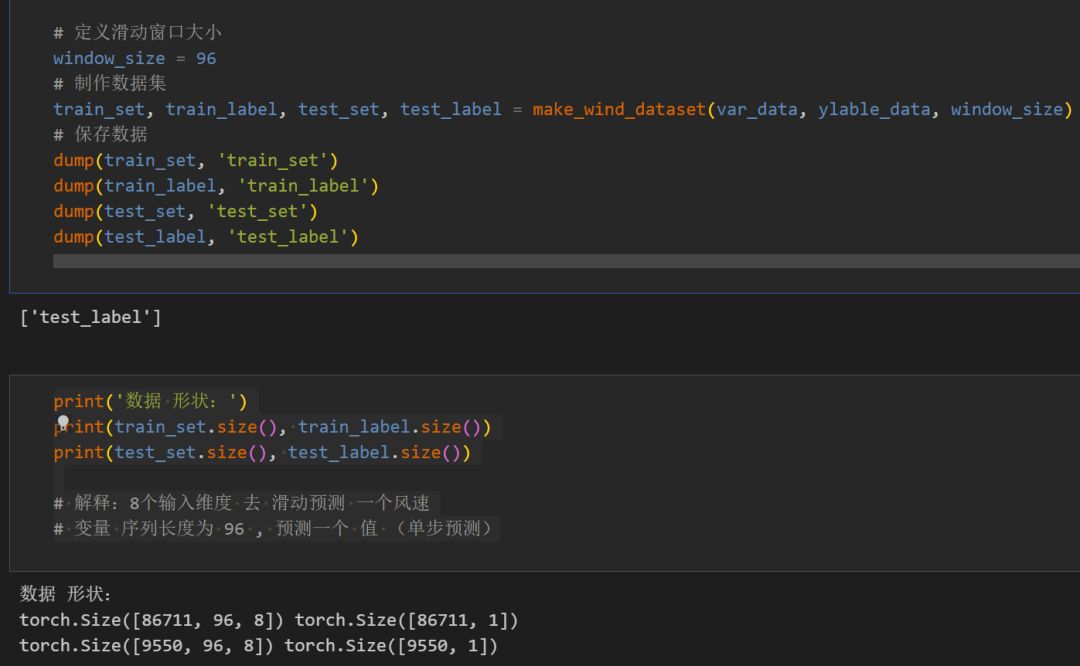Click the horizontal scrollbar in the first cell
The height and width of the screenshot is (666, 1080).
[x=560, y=261]
